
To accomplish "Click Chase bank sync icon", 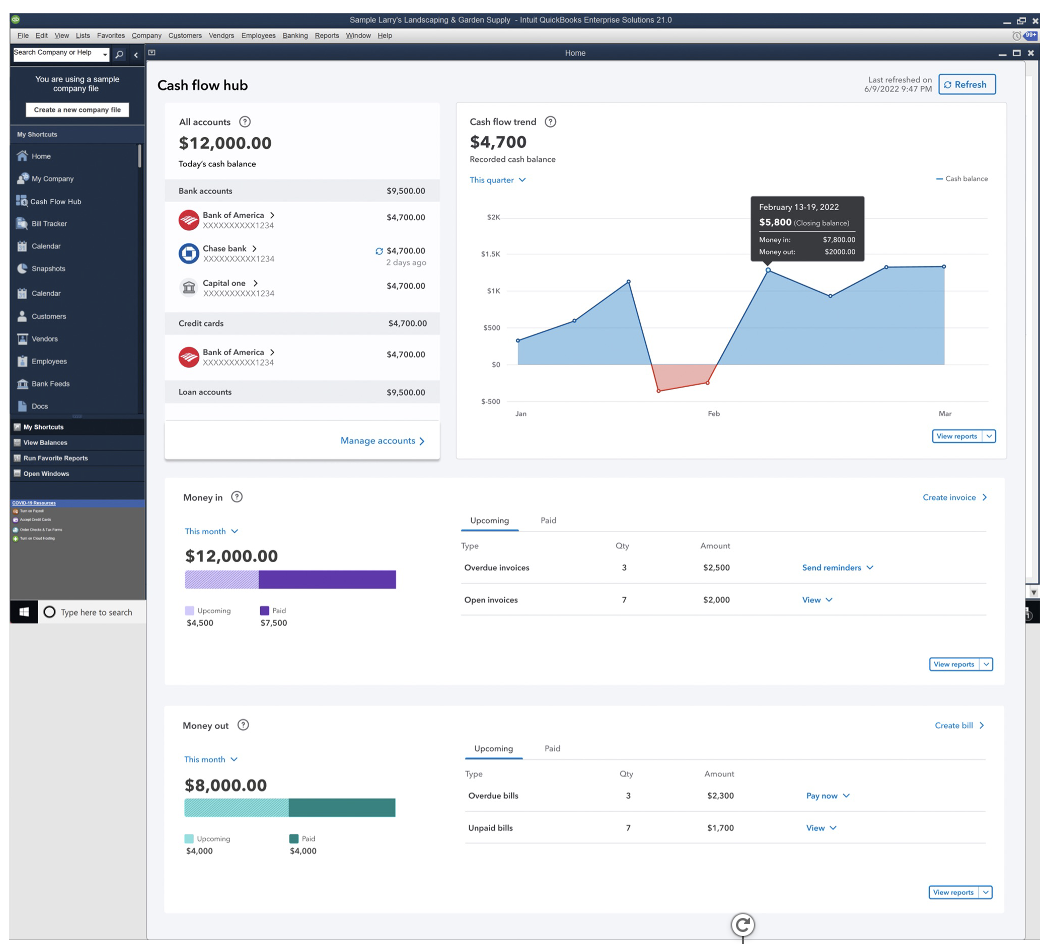I will tap(379, 251).
